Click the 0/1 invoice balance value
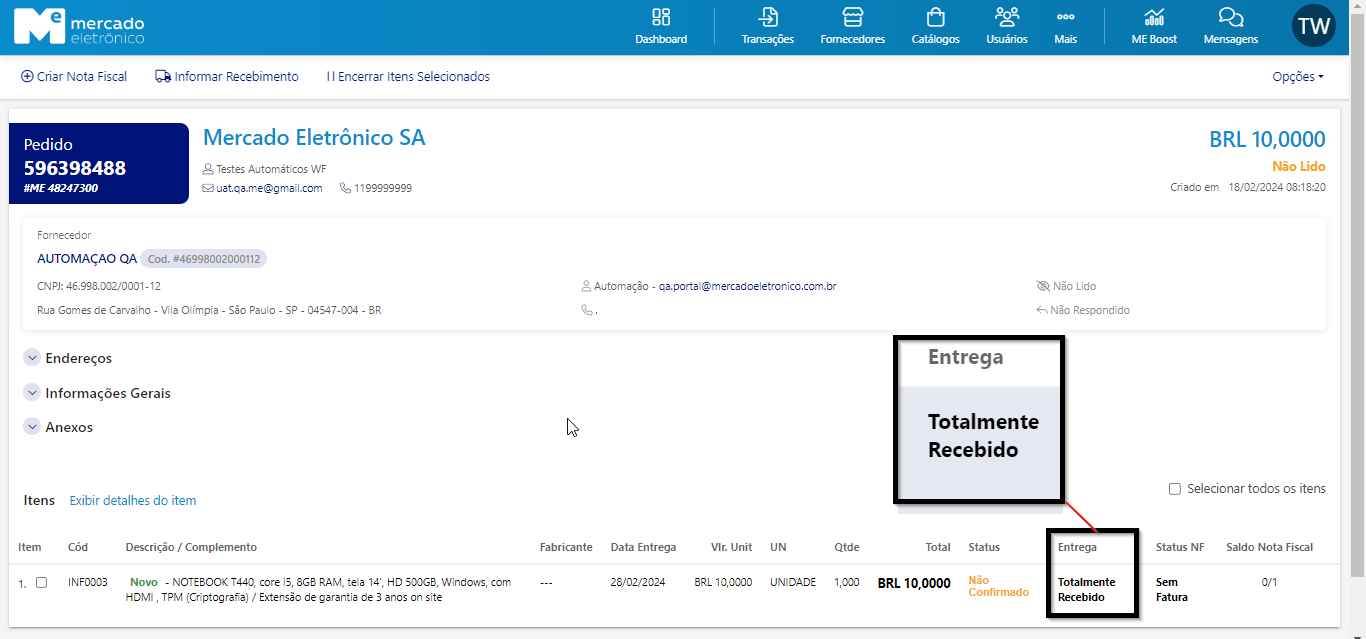Screen dimensions: 1366x639 1270,582
